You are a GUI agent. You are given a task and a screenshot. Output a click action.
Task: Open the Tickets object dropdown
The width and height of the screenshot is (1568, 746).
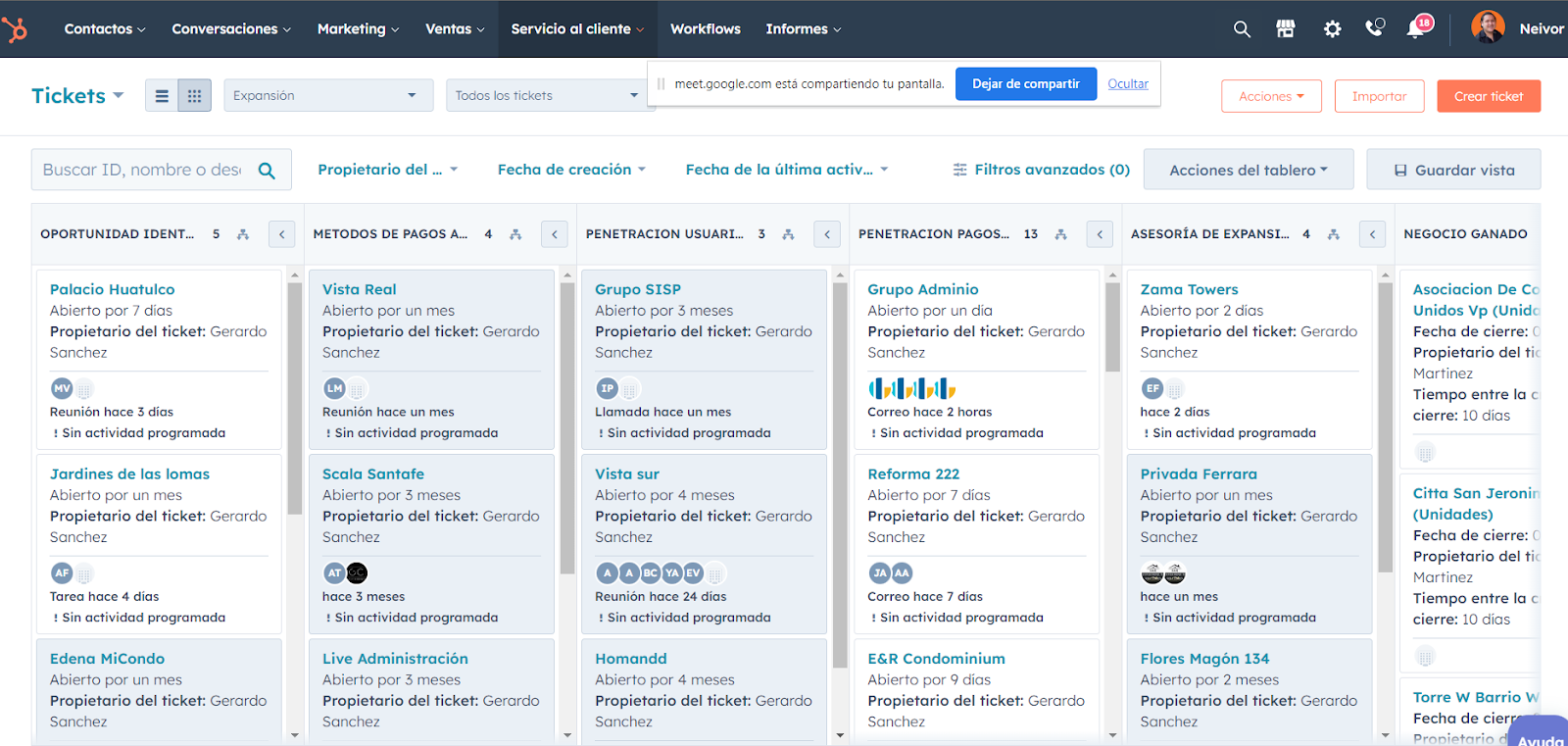[77, 96]
